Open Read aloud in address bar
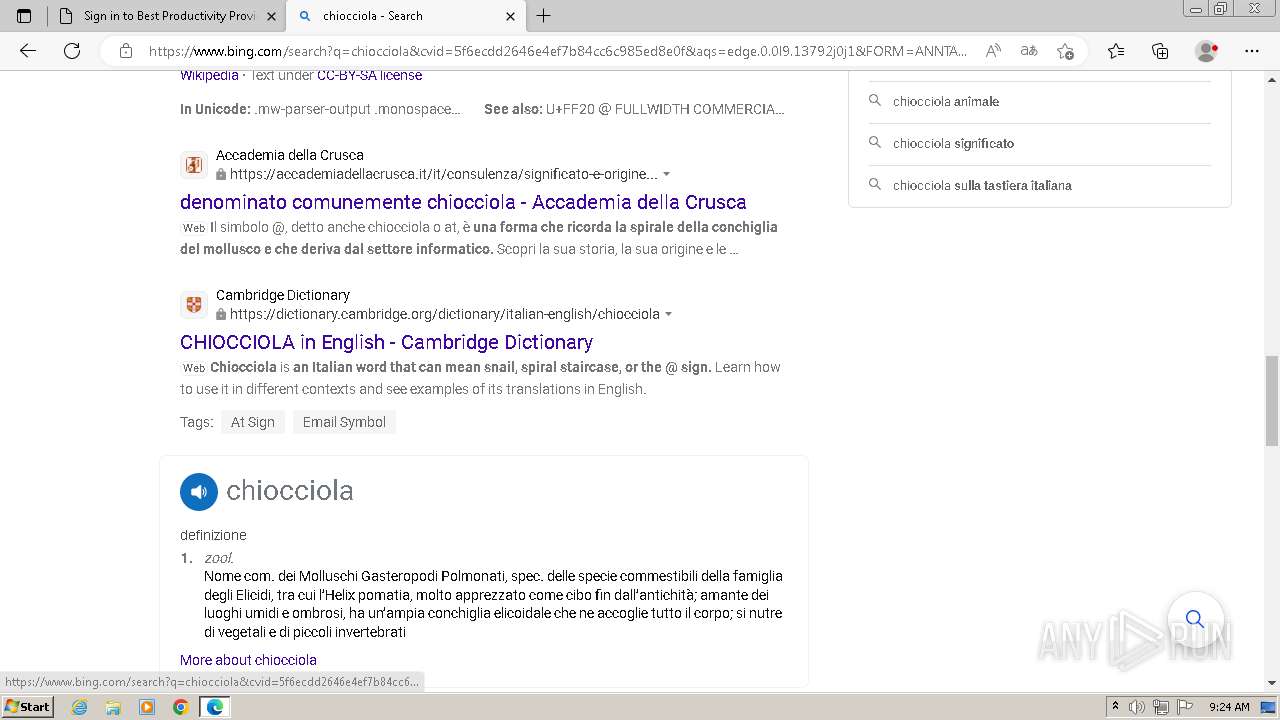Viewport: 1280px width, 720px height. pos(993,51)
